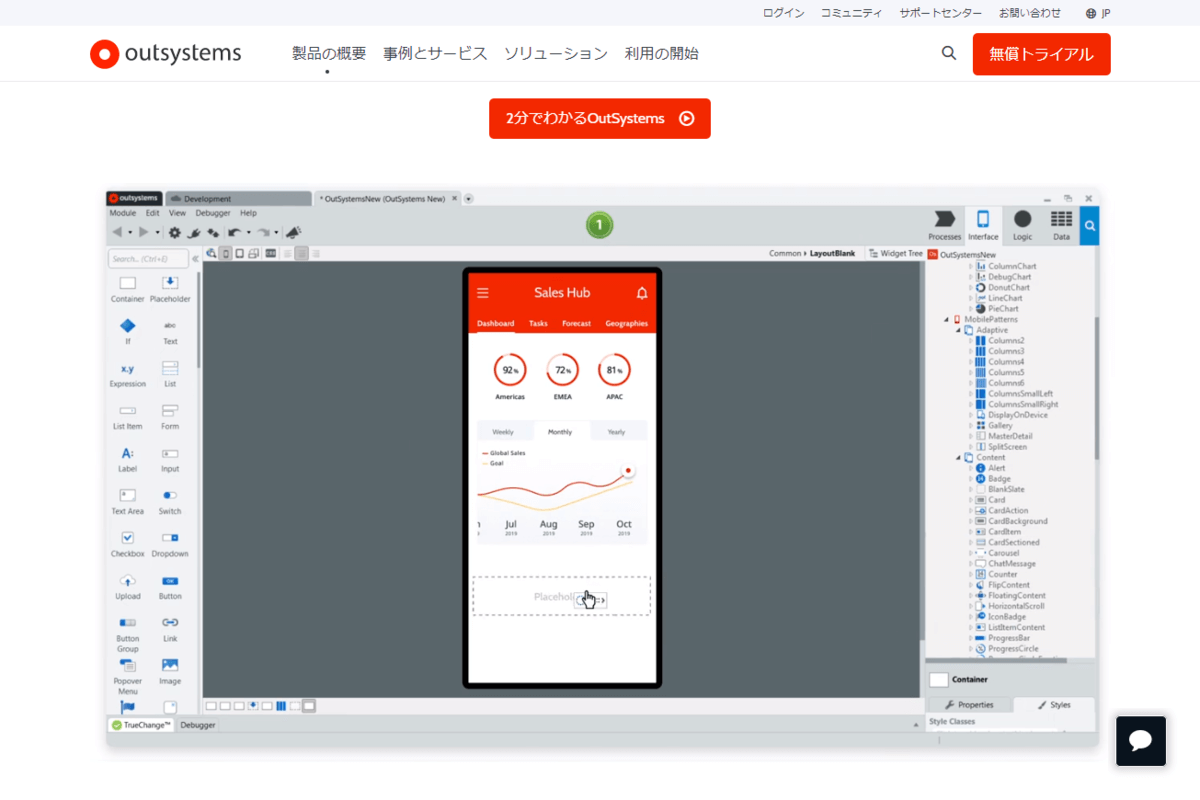Collapse the MobilePatterns tree node
Screen dimensions: 1200x800
click(x=947, y=319)
